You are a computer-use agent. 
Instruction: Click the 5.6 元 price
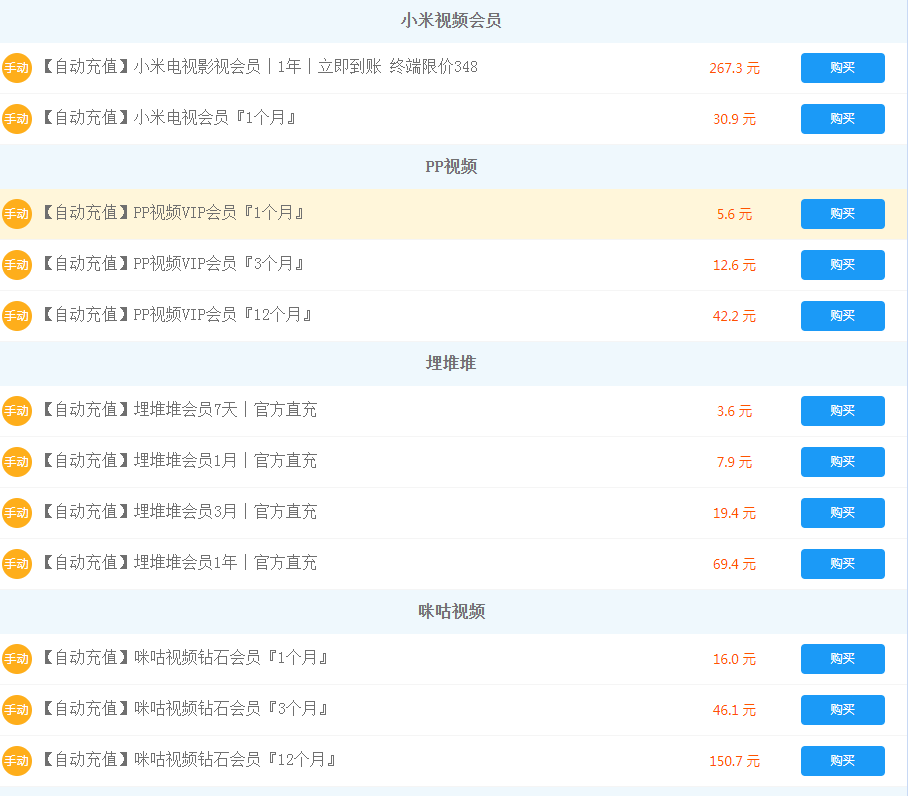click(x=735, y=215)
